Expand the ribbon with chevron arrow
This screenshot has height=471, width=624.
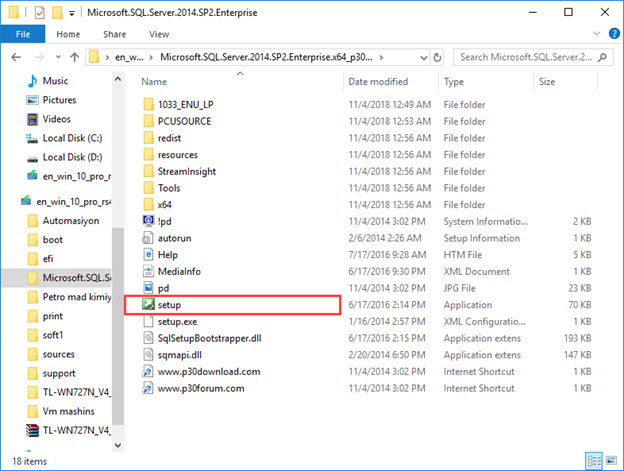pyautogui.click(x=597, y=33)
